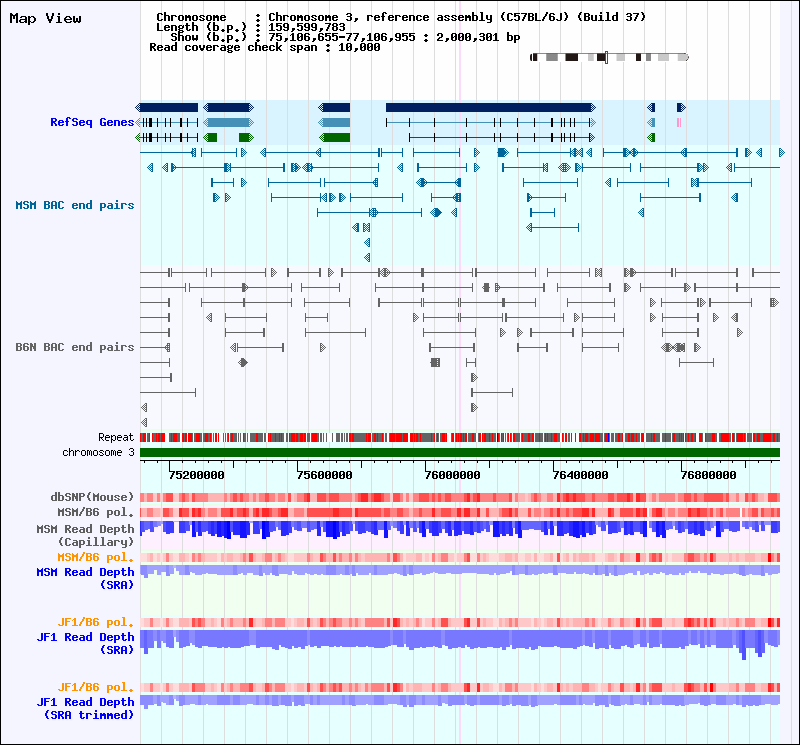Click axis position label 76400000
The width and height of the screenshot is (800, 745).
point(581,475)
